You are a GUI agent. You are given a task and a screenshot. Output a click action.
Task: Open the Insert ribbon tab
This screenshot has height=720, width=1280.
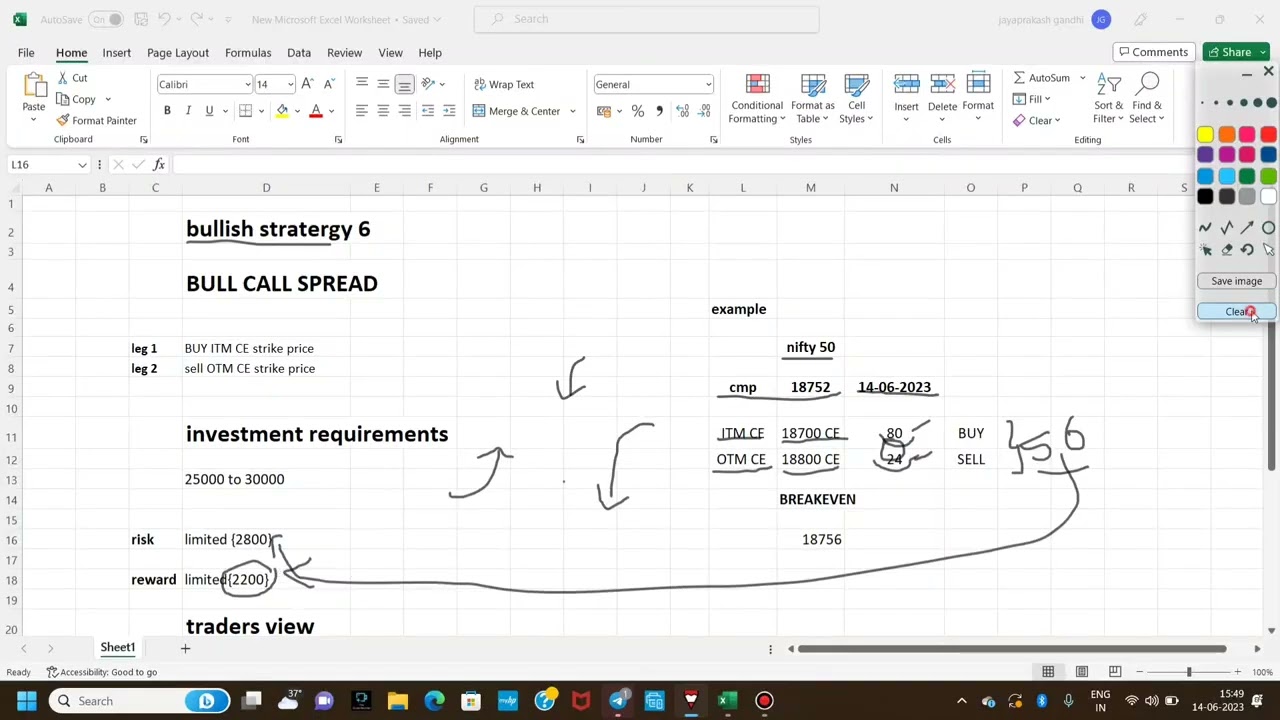pyautogui.click(x=116, y=52)
